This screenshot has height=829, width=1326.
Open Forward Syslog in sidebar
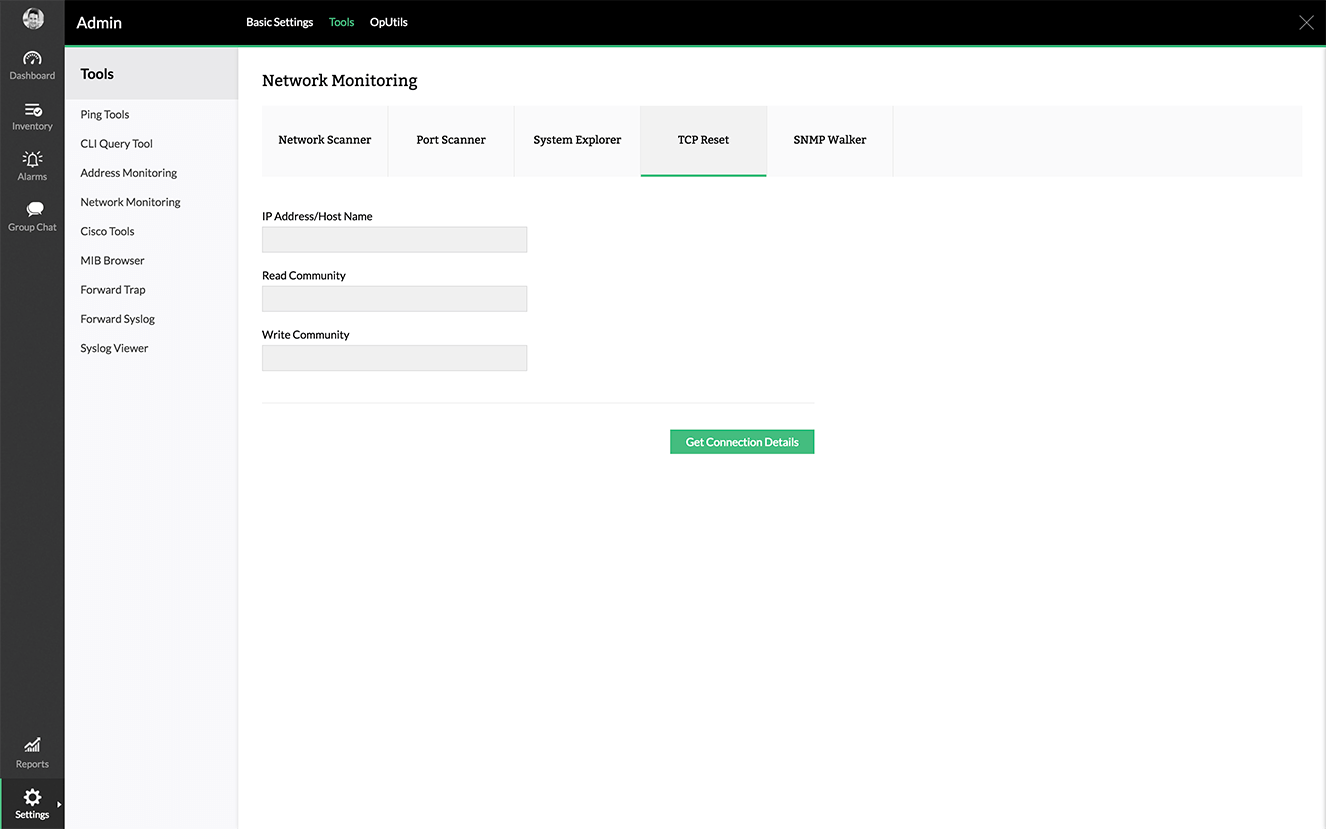[118, 319]
